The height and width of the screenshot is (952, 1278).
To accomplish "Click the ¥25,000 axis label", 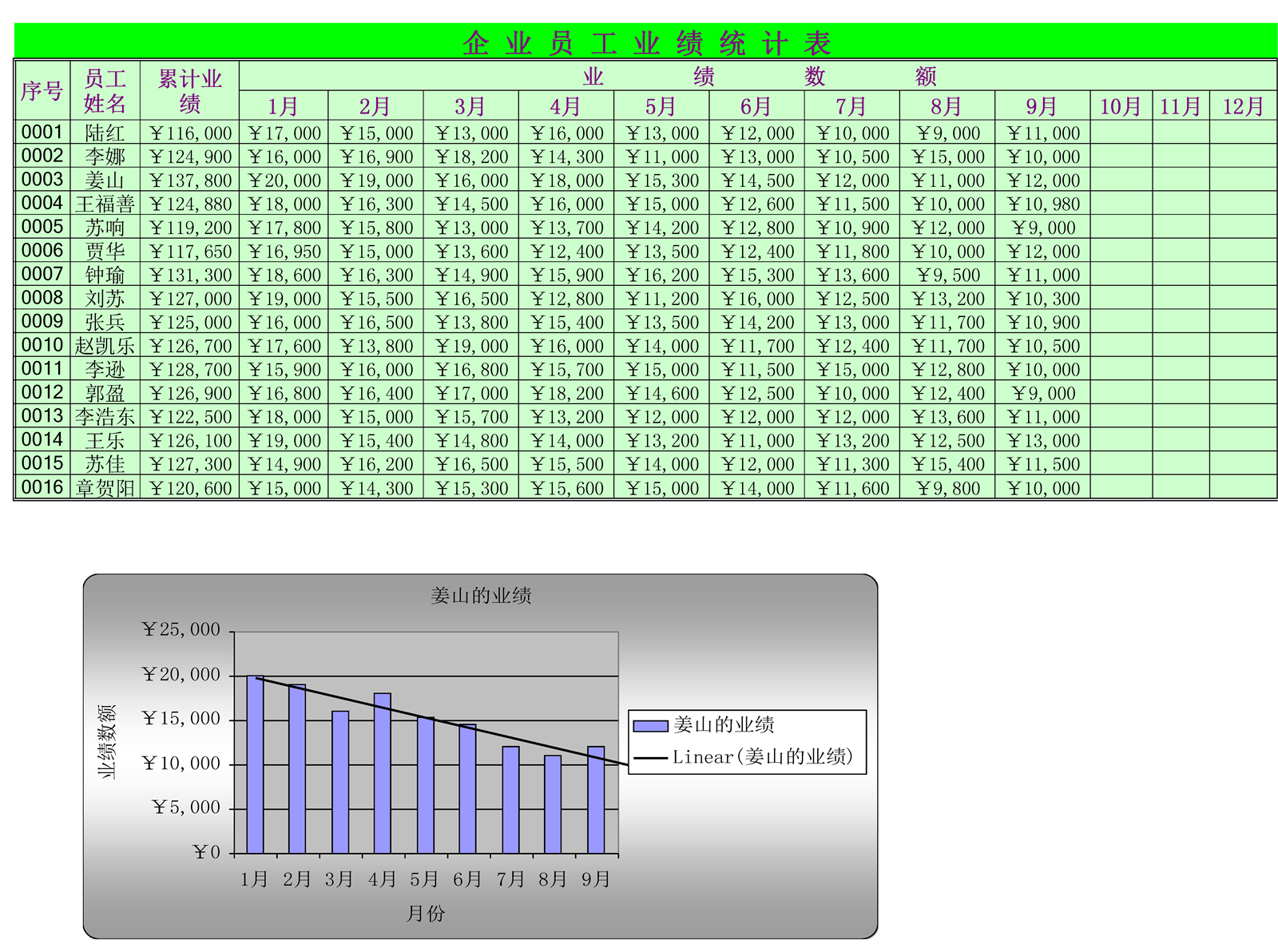I will (x=181, y=630).
